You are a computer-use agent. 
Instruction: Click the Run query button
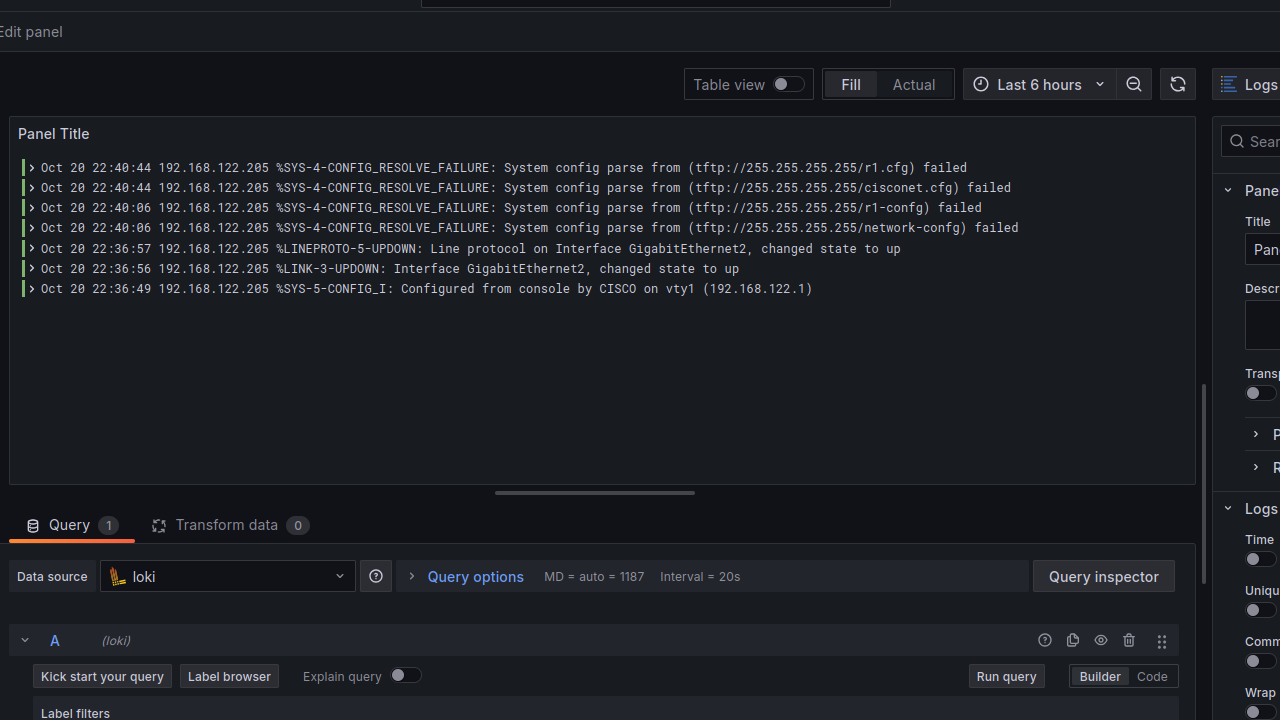coord(1006,676)
